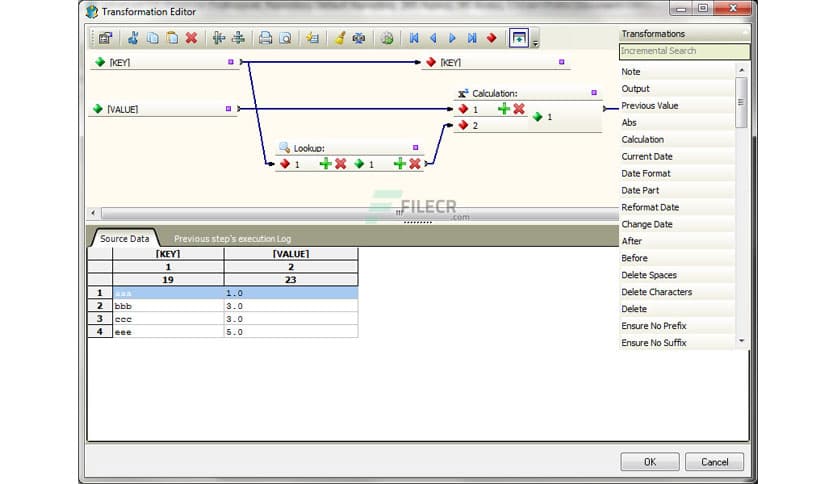The width and height of the screenshot is (836, 484).
Task: Click the purple square on source [KEY] node
Action: [x=231, y=62]
